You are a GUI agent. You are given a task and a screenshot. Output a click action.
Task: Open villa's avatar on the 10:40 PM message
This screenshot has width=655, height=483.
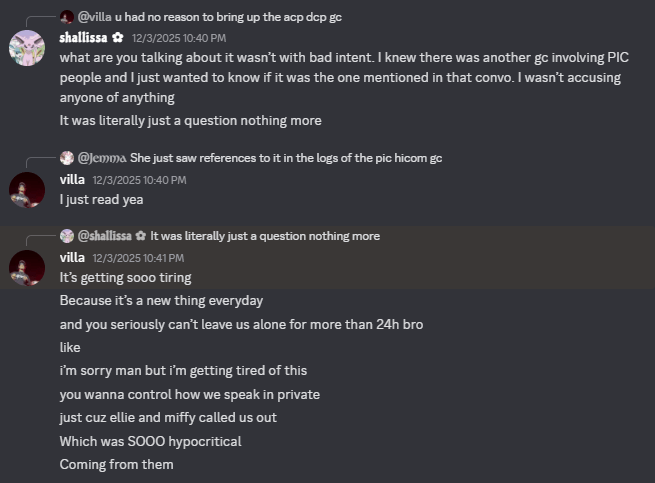pyautogui.click(x=27, y=189)
